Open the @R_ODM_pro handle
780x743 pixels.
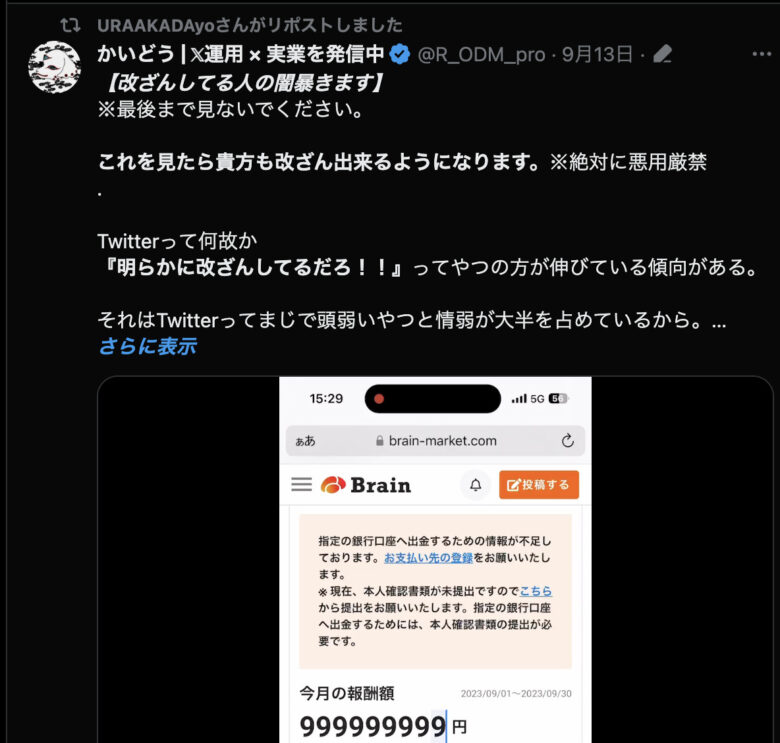click(481, 54)
